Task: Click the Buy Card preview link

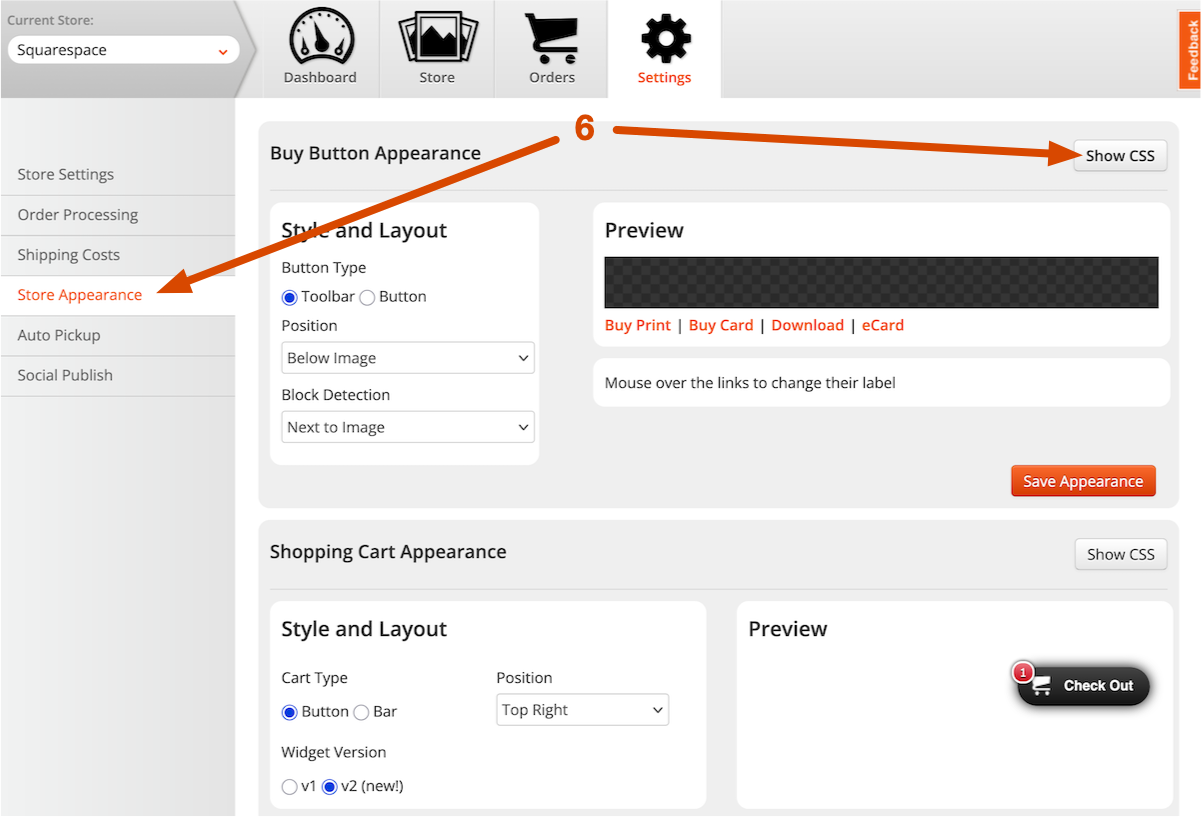Action: click(x=721, y=325)
